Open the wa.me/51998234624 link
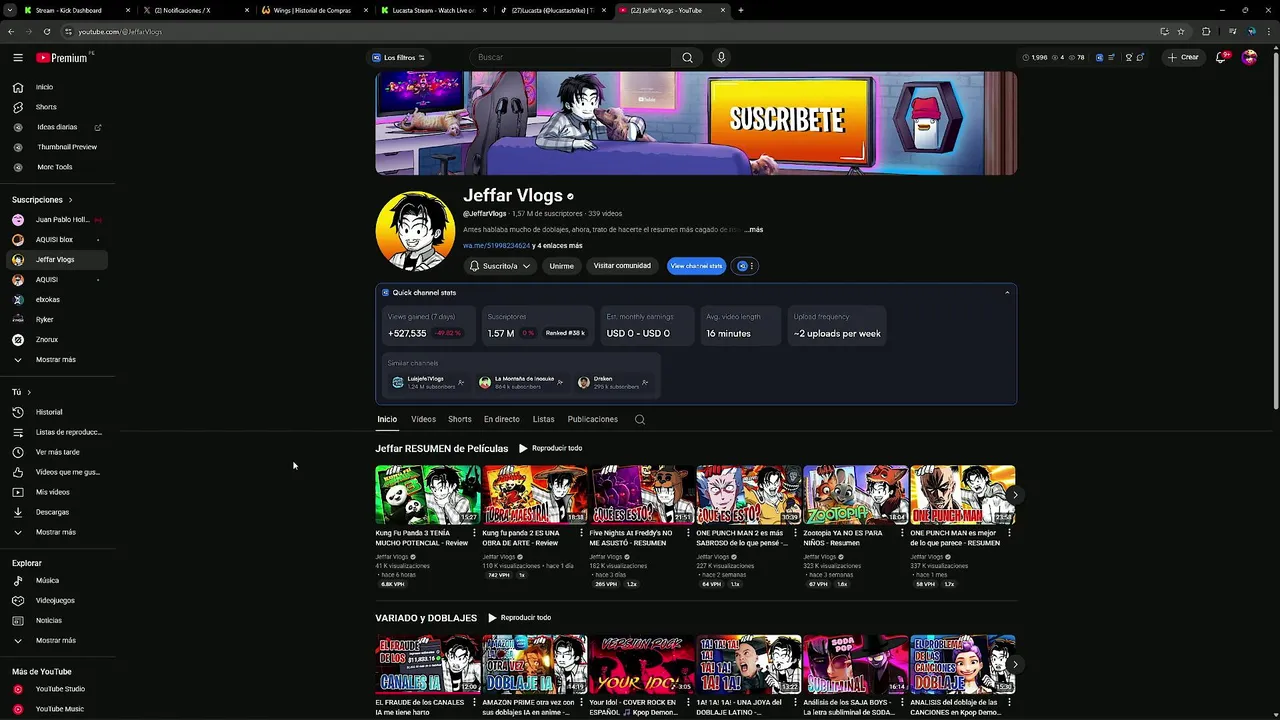This screenshot has width=1280, height=720. 496,245
